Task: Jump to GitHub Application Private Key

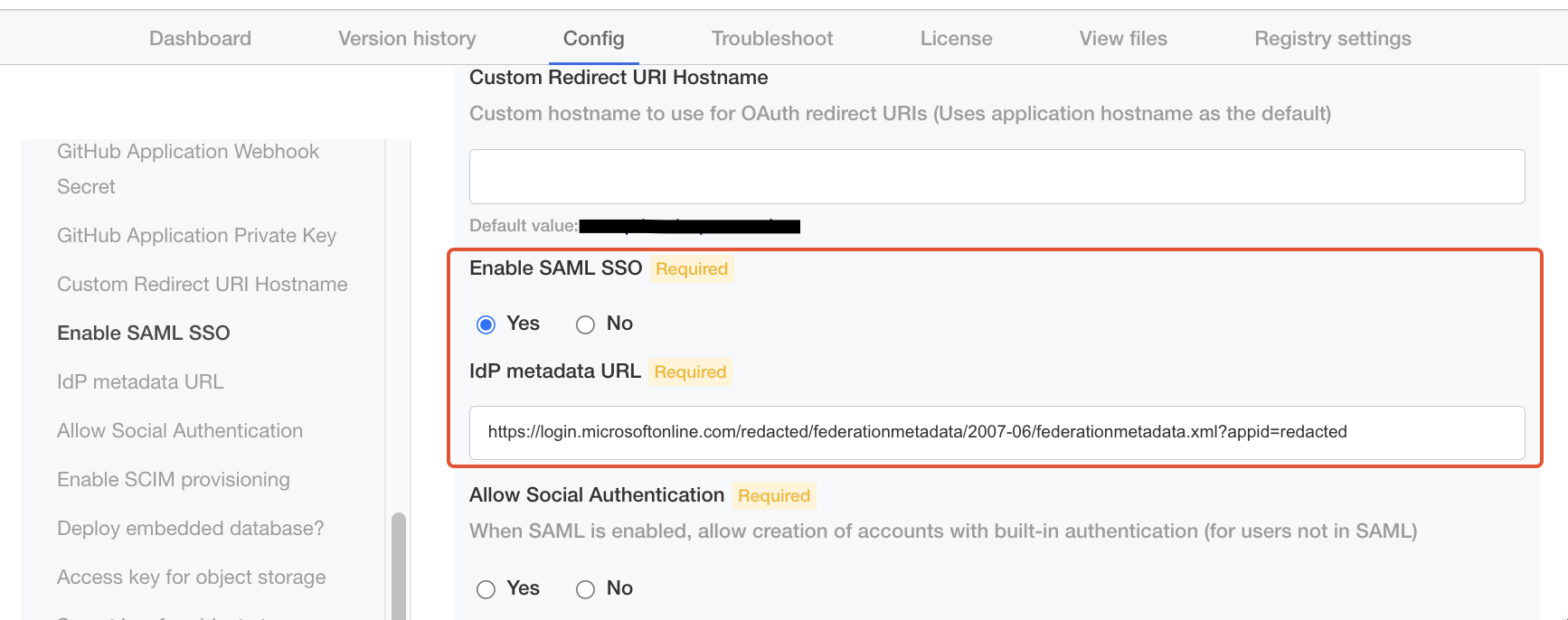Action: [196, 236]
